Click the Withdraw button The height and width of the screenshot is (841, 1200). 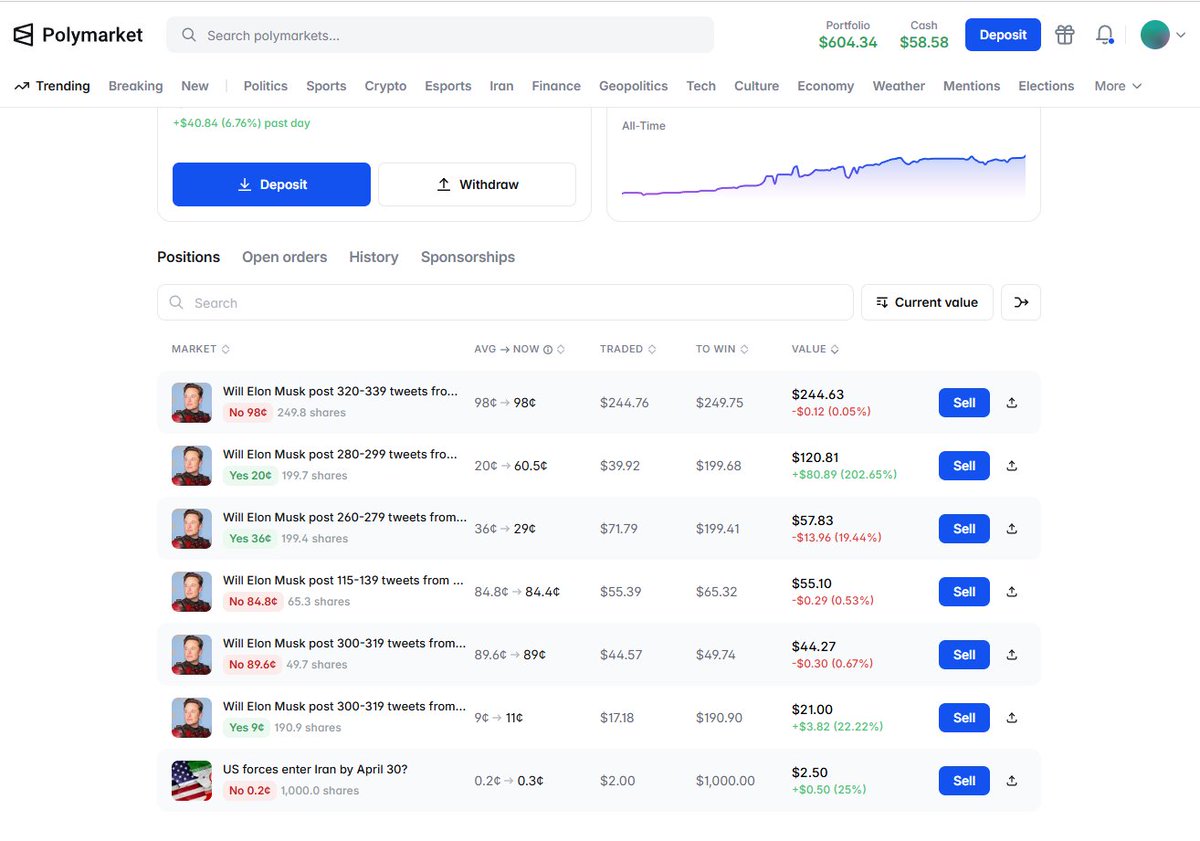tap(477, 185)
